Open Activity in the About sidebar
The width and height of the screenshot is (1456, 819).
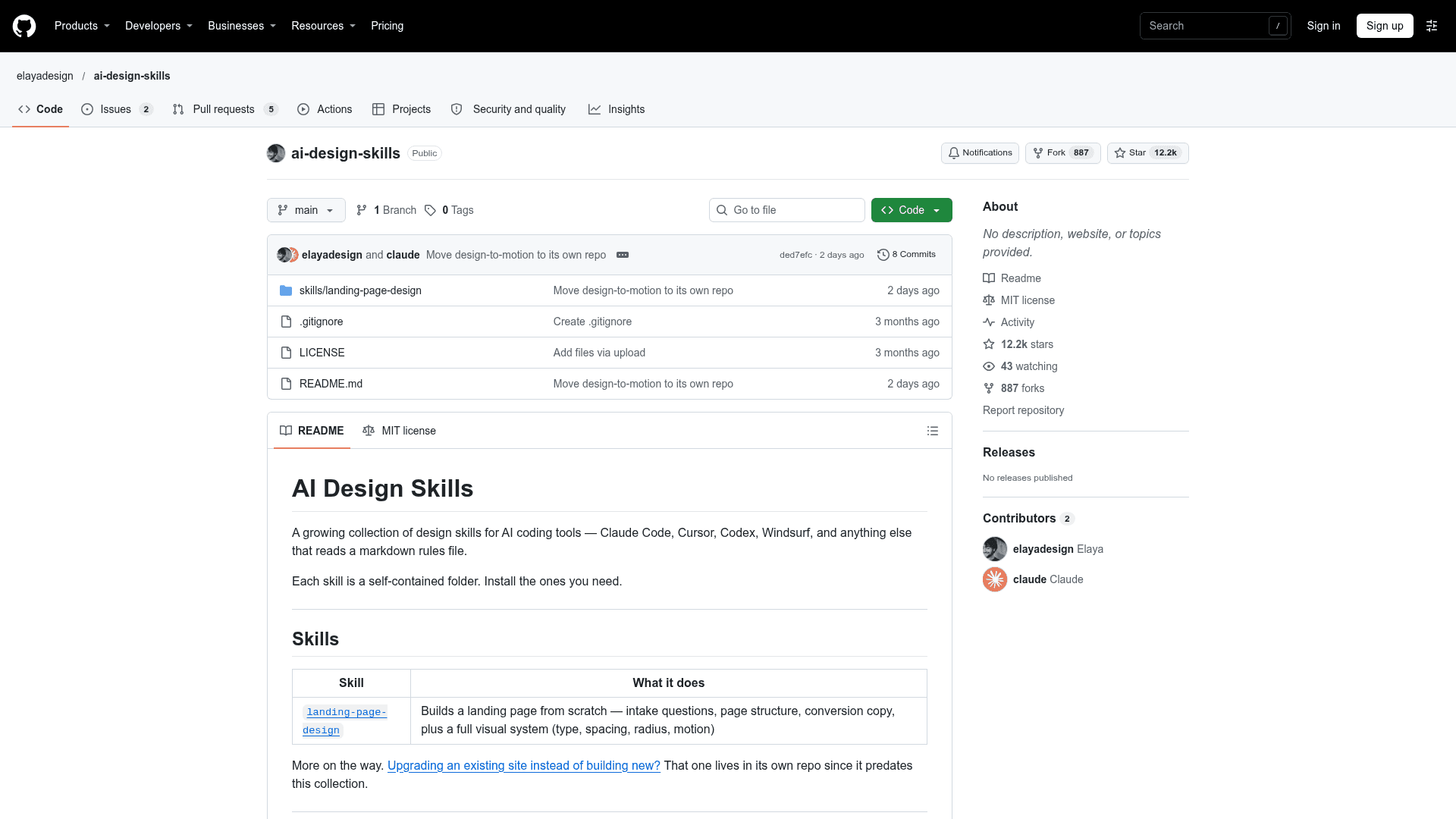click(1009, 322)
